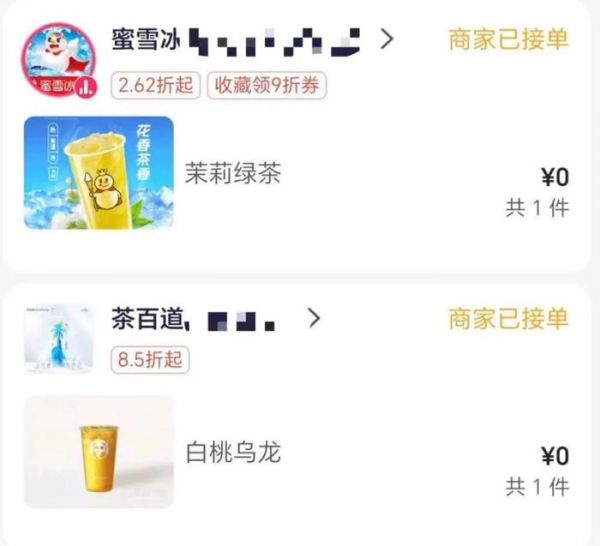Open the 蜜雪冰 store name title
600x546 pixels.
click(236, 40)
